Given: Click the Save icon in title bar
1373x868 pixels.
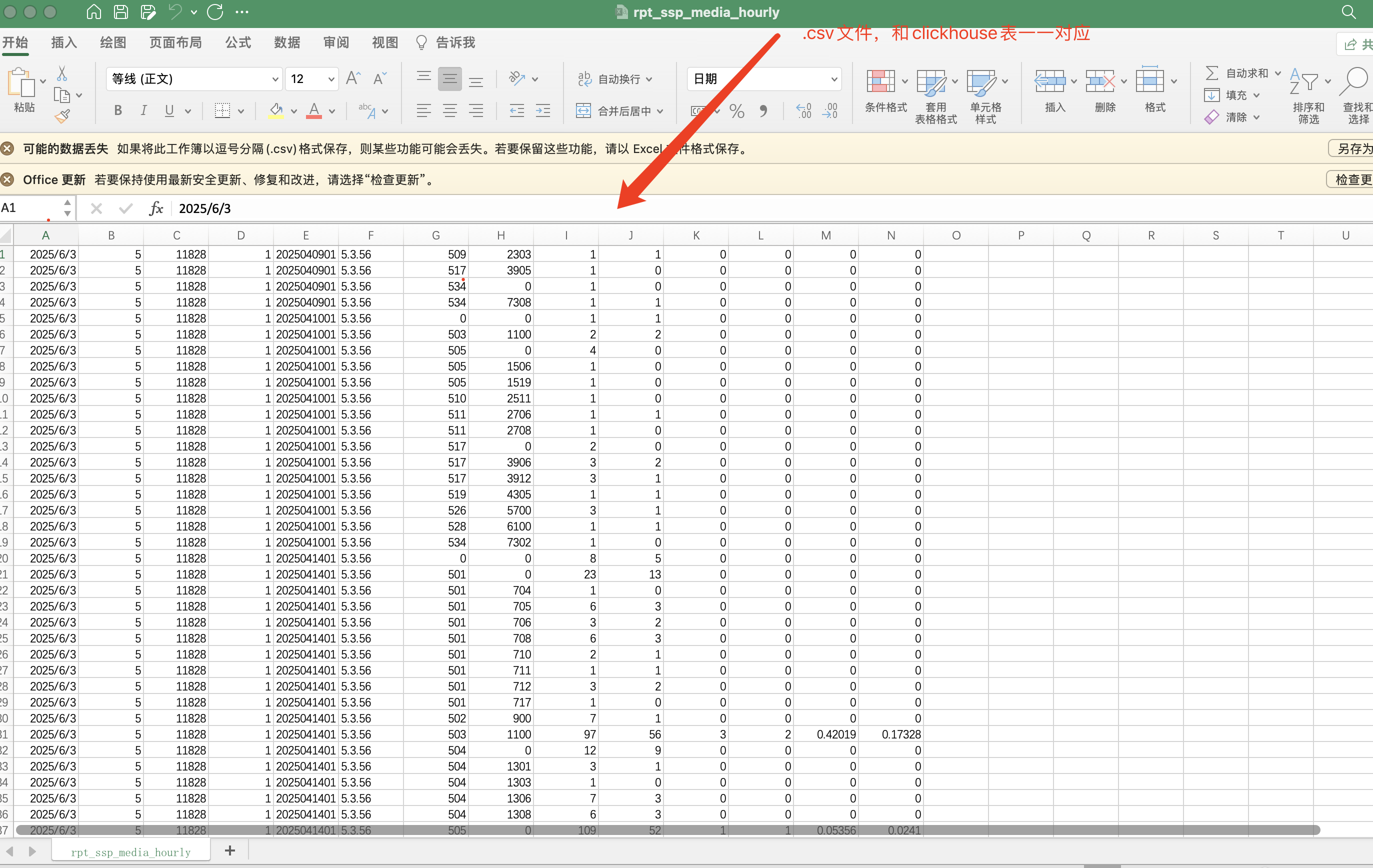Looking at the screenshot, I should coord(121,12).
